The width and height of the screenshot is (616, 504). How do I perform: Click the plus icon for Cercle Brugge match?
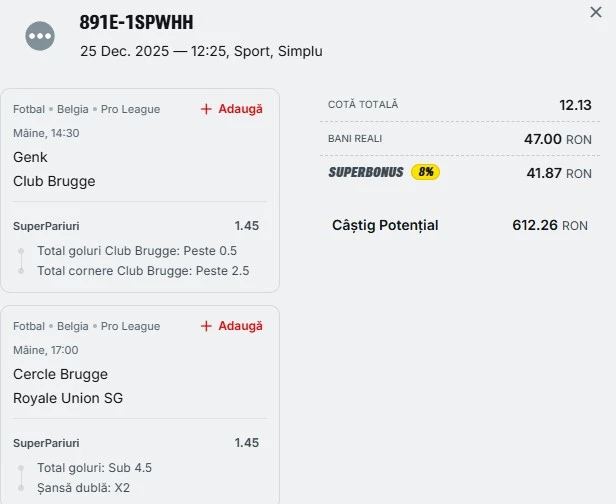point(206,326)
